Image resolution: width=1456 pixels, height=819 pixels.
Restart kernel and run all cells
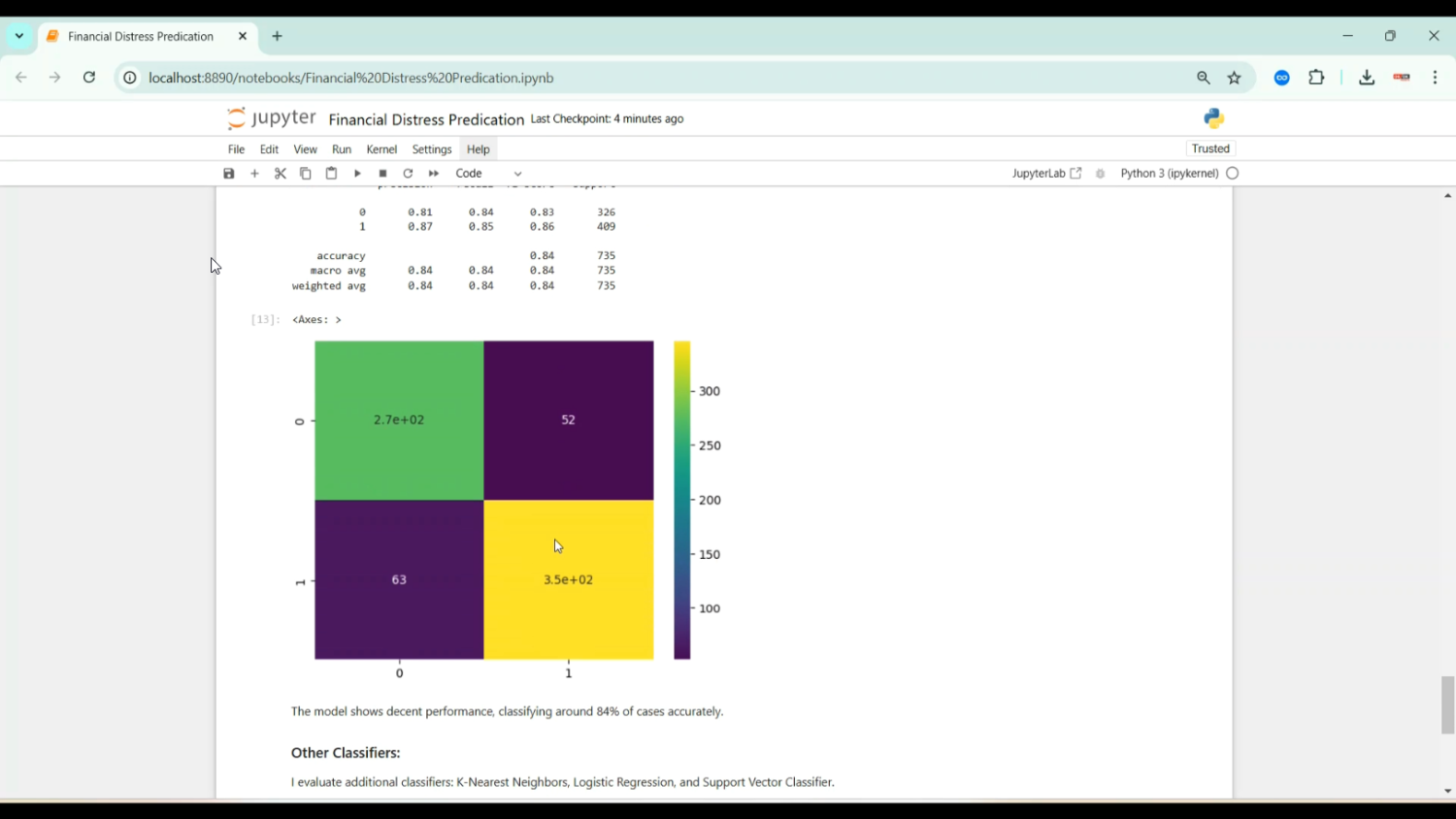pos(434,174)
